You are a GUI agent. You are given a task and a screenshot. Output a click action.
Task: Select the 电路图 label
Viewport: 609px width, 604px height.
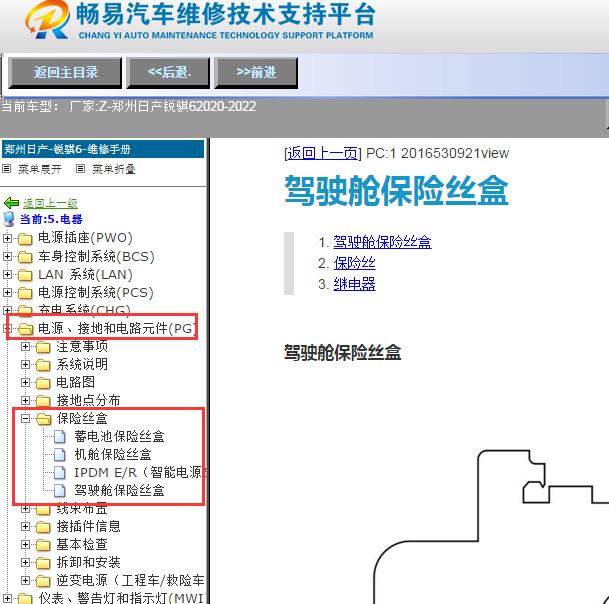coord(76,383)
